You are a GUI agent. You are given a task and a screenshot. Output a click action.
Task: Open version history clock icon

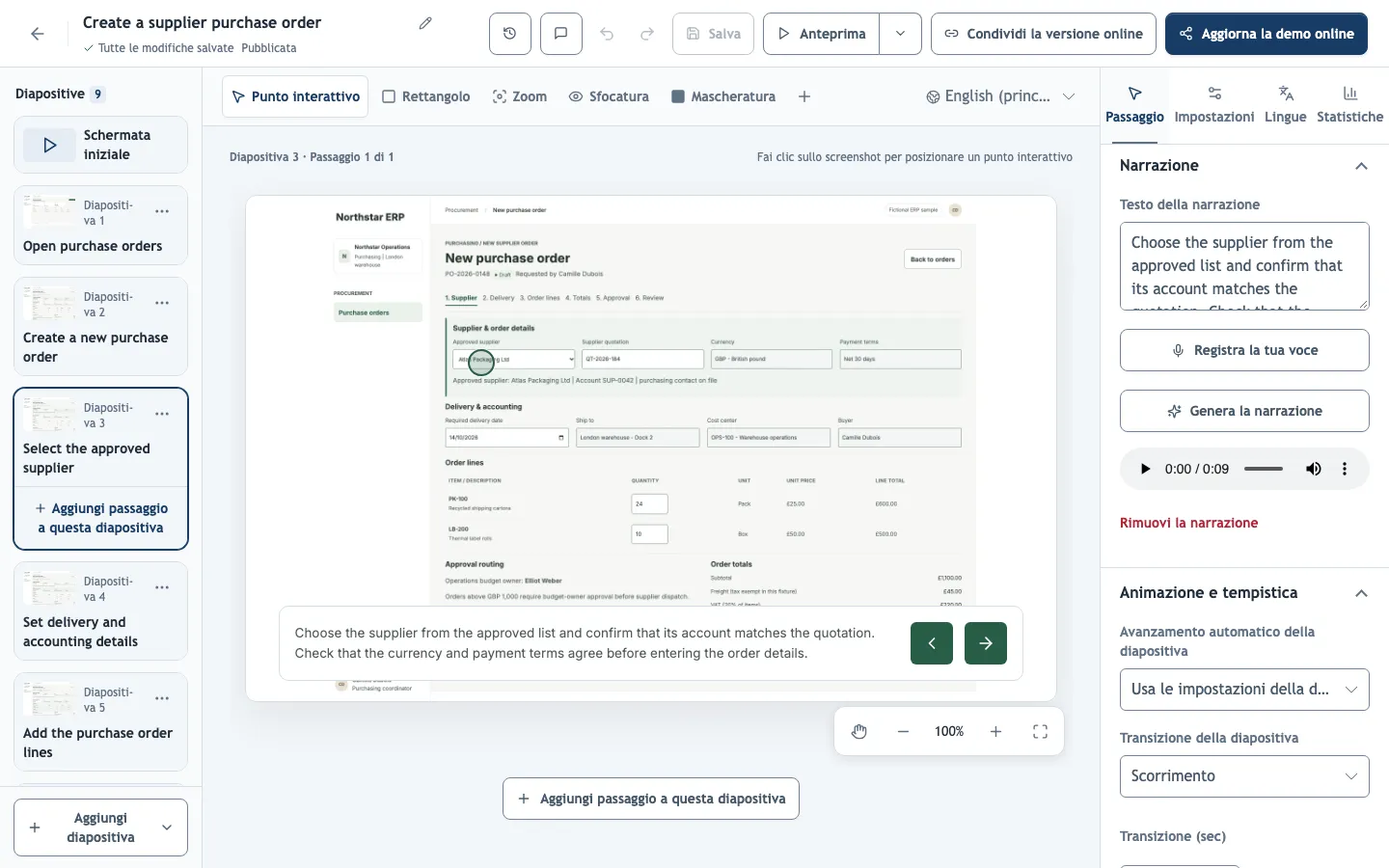(x=509, y=34)
